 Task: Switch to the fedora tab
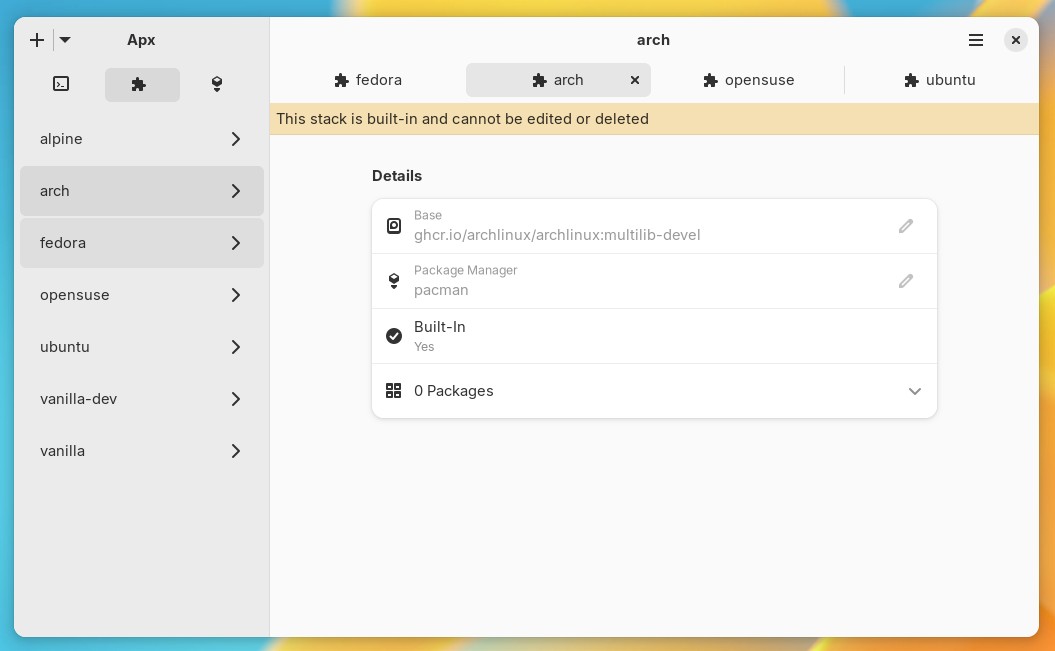click(368, 80)
